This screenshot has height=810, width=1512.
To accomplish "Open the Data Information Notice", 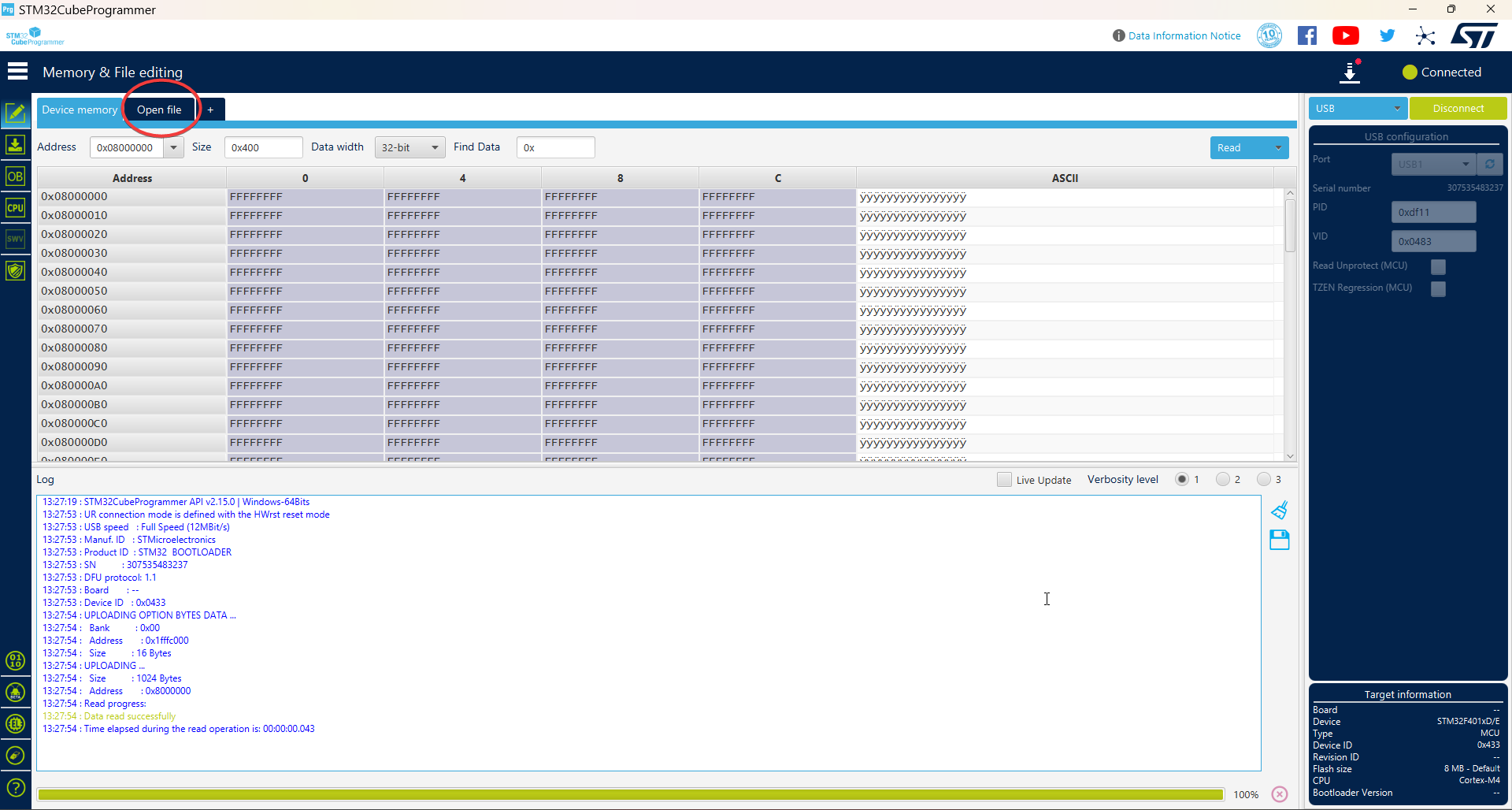I will 1184,35.
